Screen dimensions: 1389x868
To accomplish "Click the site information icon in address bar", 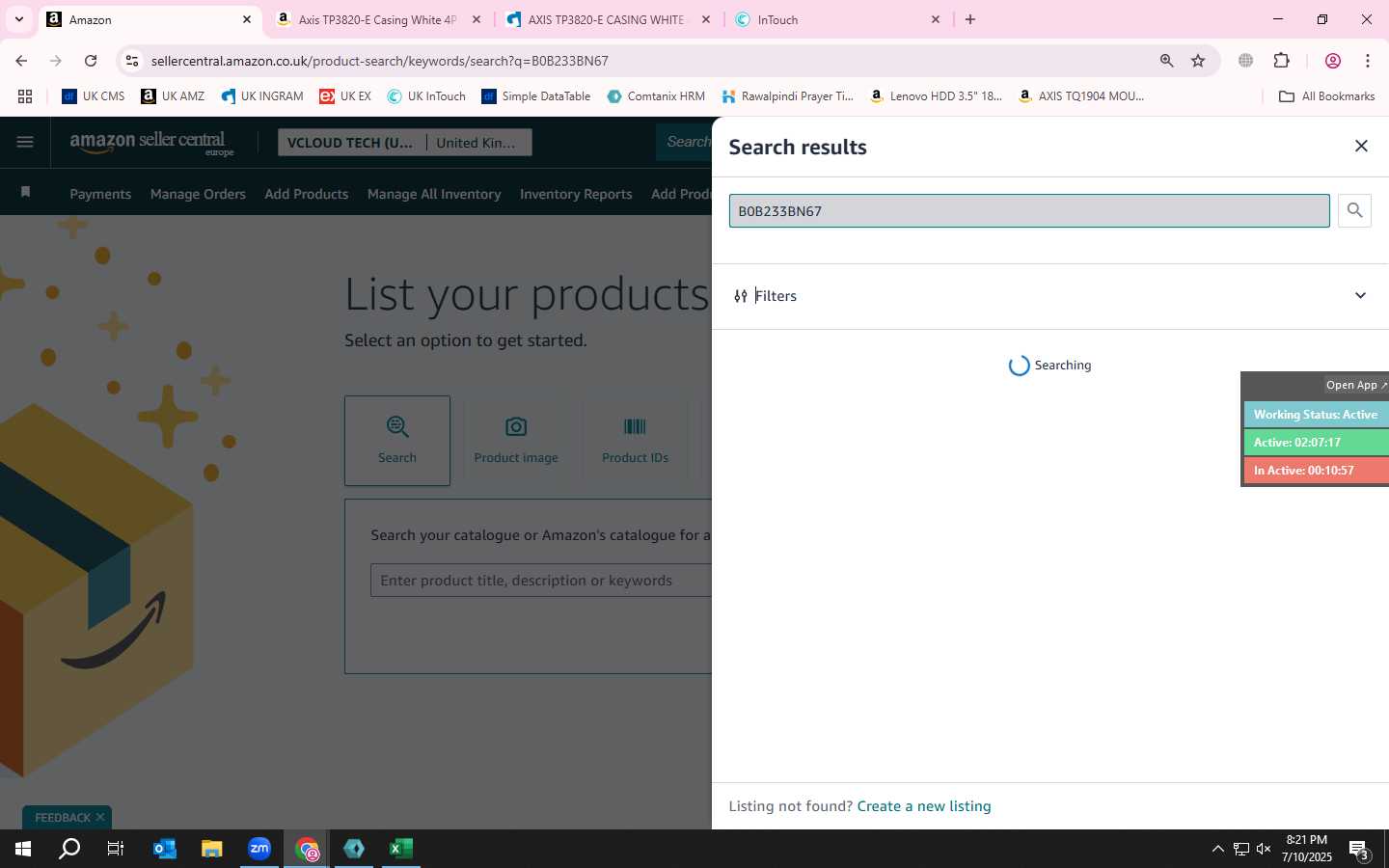I will pyautogui.click(x=132, y=61).
